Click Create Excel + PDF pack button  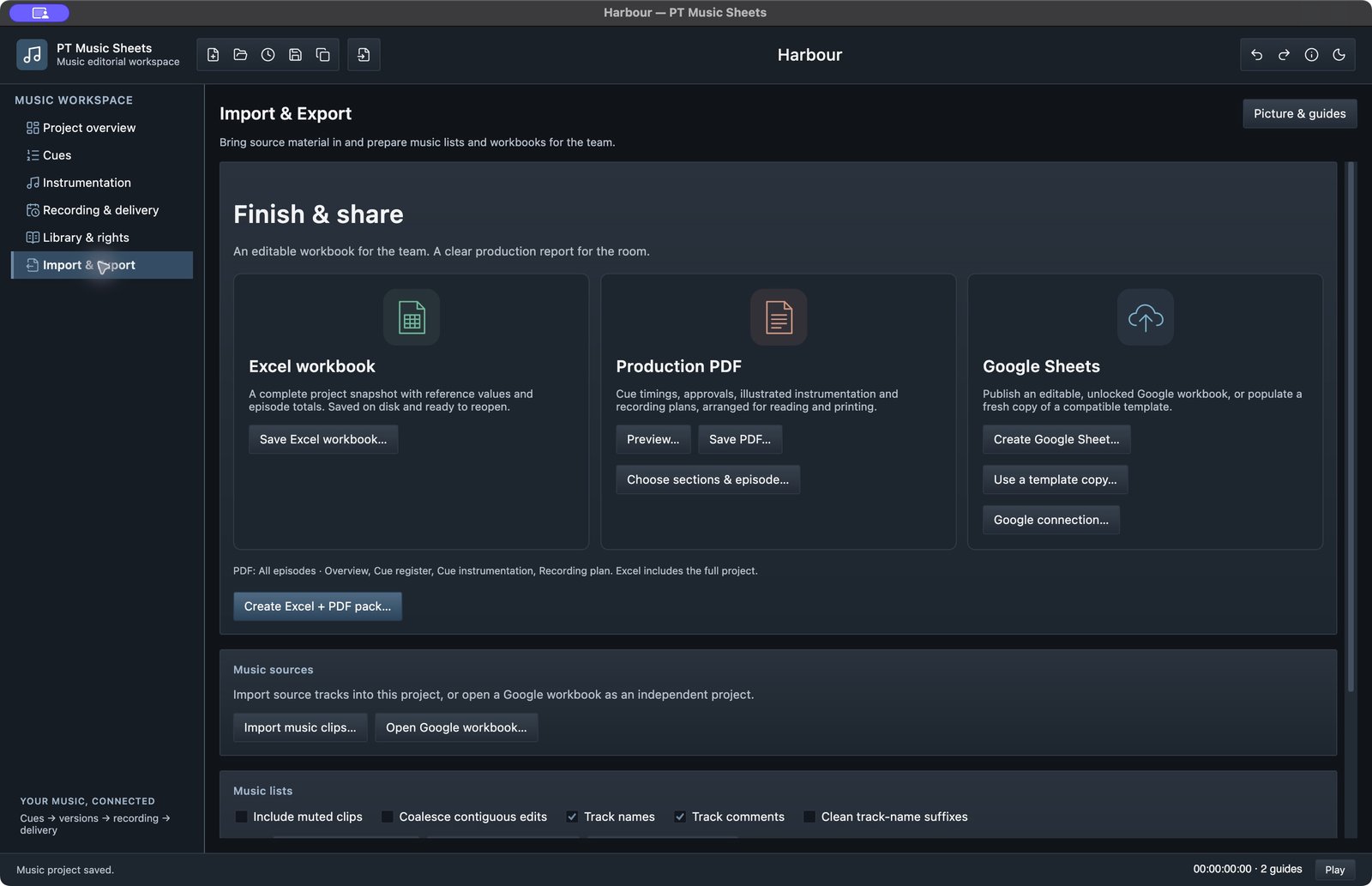point(317,606)
